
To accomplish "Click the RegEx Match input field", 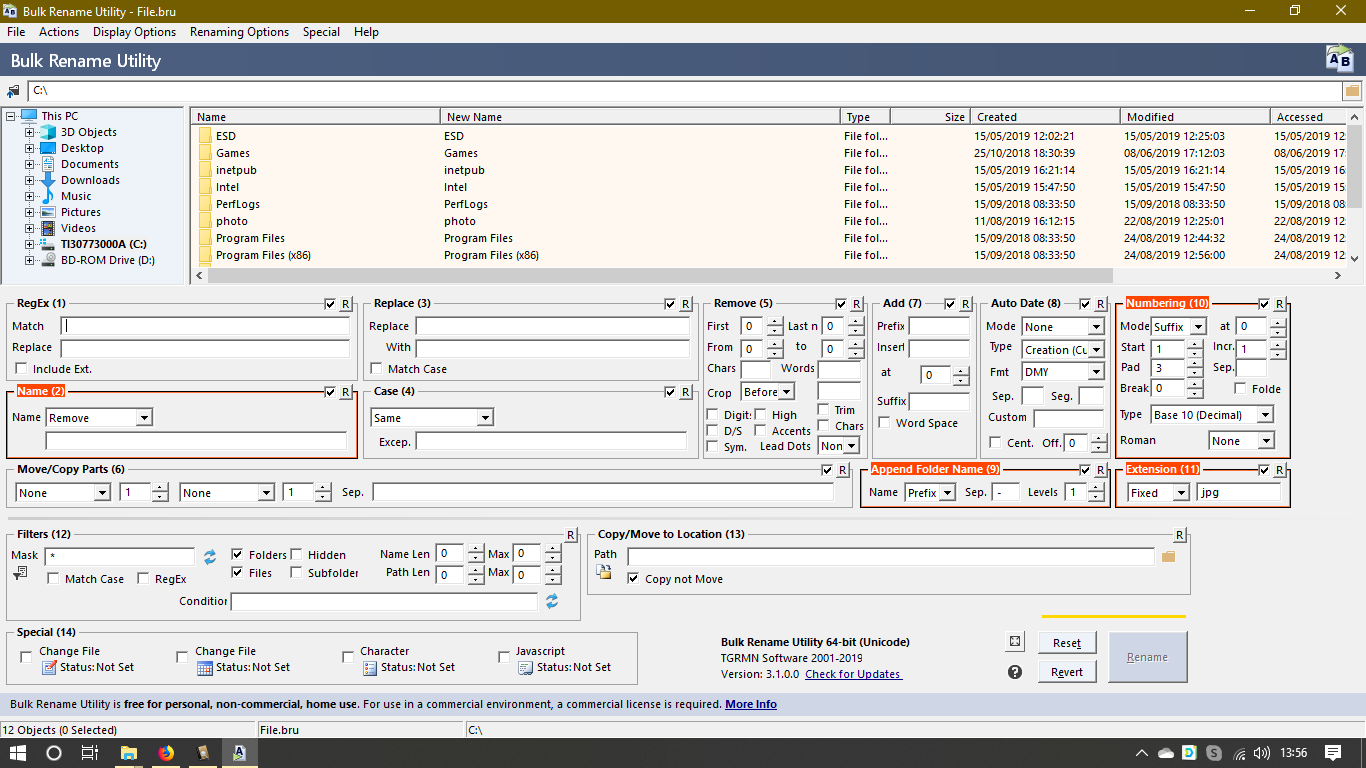I will 205,326.
